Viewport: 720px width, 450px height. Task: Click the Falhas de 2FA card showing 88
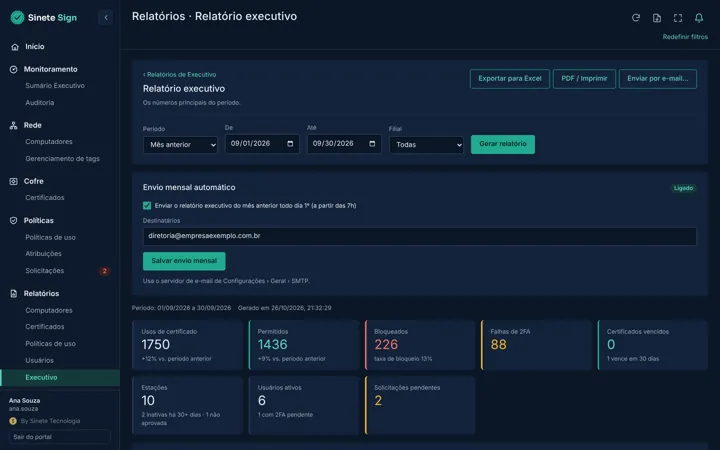coord(536,345)
